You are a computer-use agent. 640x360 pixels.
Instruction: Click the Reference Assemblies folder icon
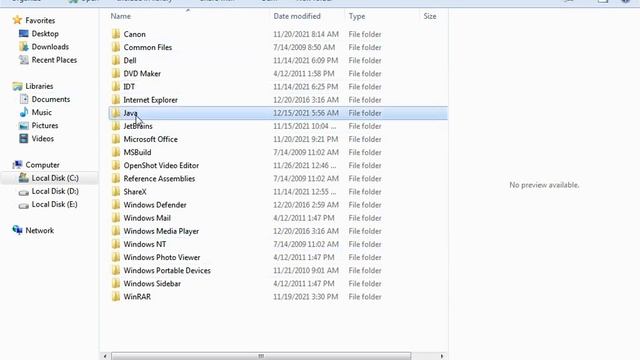click(x=116, y=178)
